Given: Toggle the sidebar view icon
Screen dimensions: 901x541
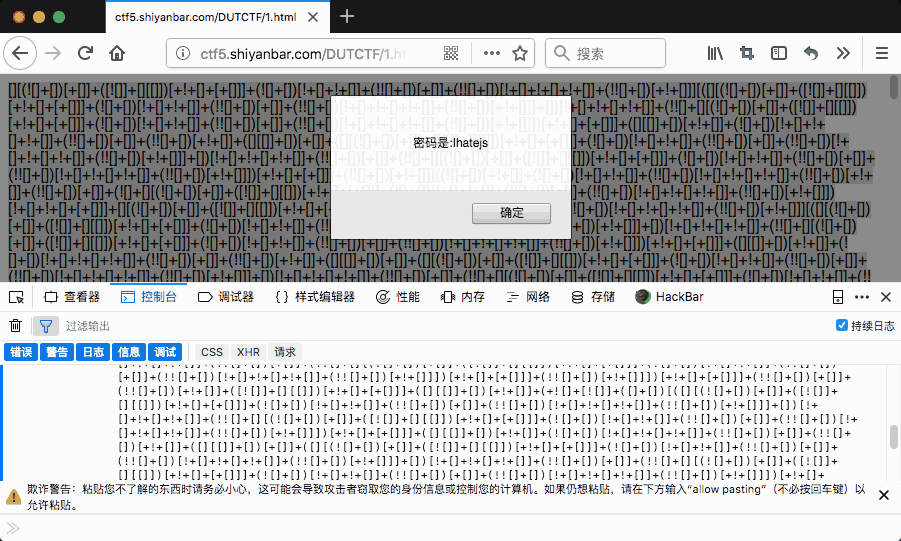Looking at the screenshot, I should point(779,53).
